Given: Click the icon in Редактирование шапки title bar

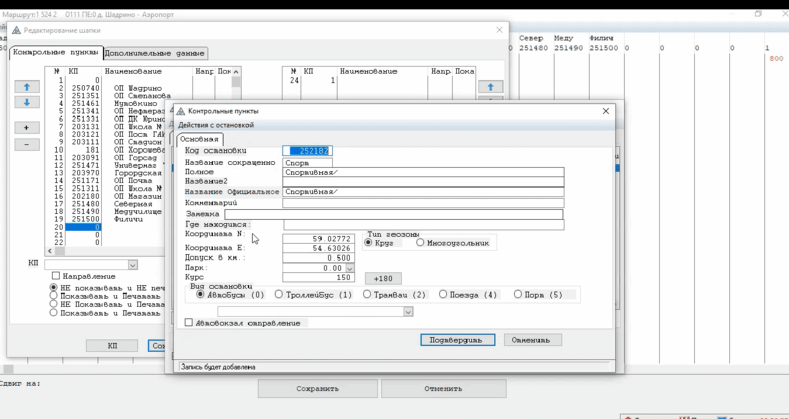Looking at the screenshot, I should point(16,30).
